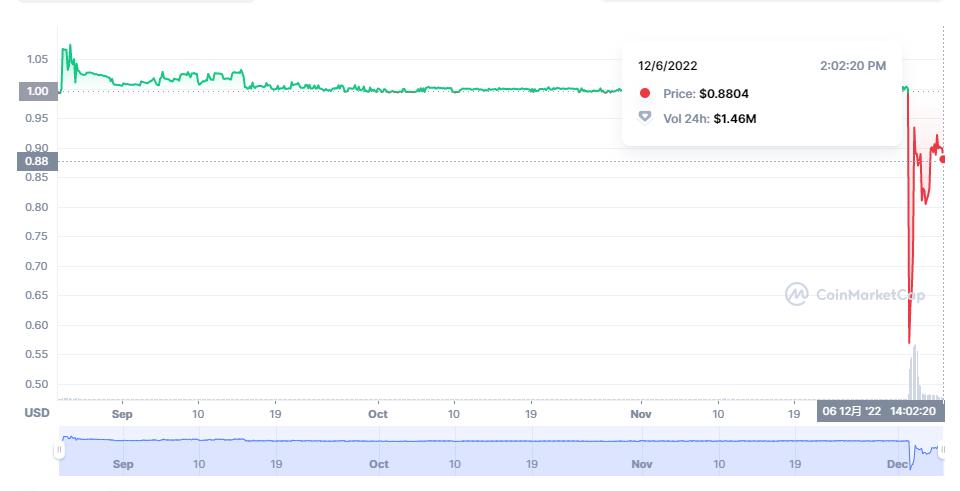Click the 'Vol 24h: $1.46M' tooltip text
The height and width of the screenshot is (491, 960).
710,119
